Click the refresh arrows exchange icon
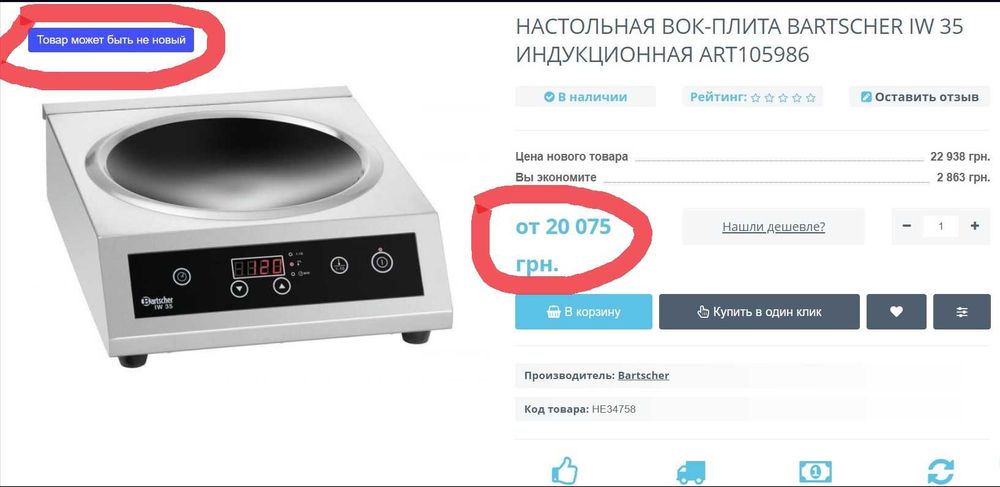Viewport: 1000px width, 487px height. [941, 472]
